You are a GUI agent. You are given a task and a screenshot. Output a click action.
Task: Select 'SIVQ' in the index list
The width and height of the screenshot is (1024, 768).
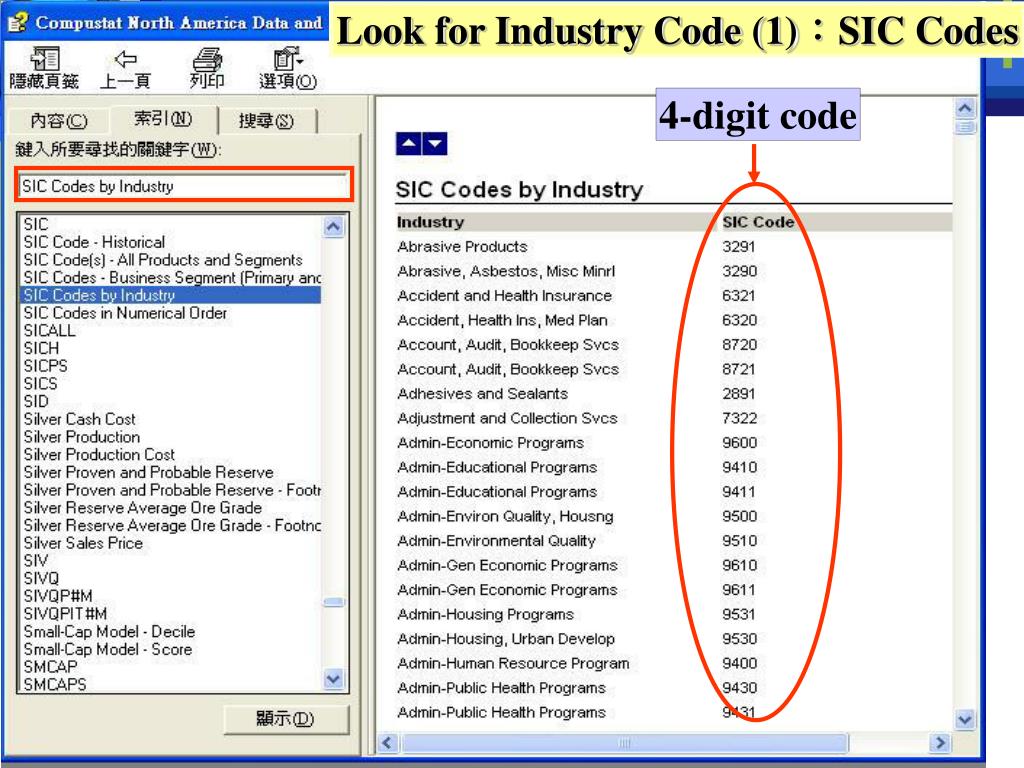[x=41, y=578]
